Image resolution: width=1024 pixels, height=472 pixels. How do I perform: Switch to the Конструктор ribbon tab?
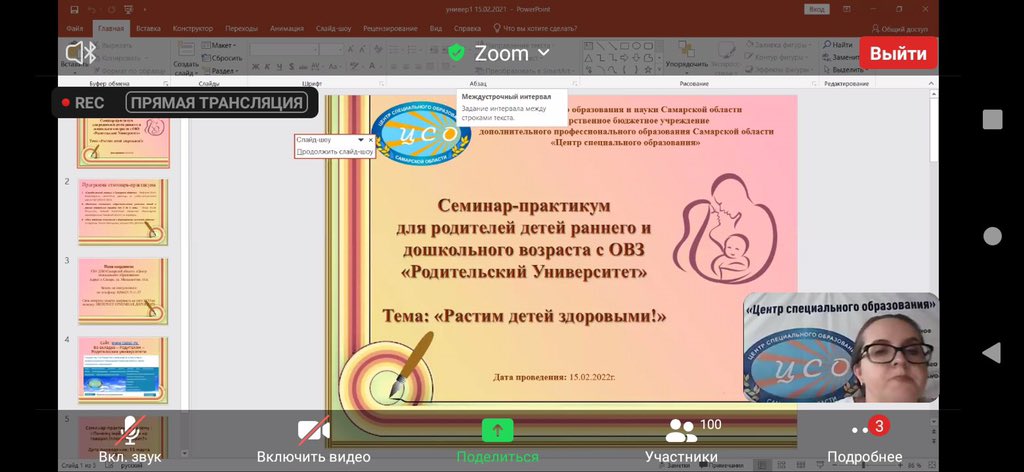[193, 29]
